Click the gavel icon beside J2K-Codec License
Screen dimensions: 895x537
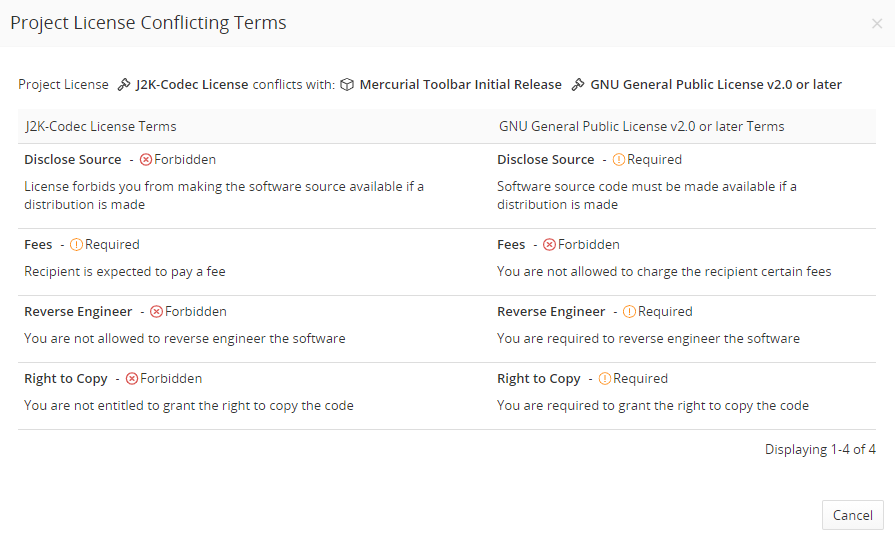[124, 85]
